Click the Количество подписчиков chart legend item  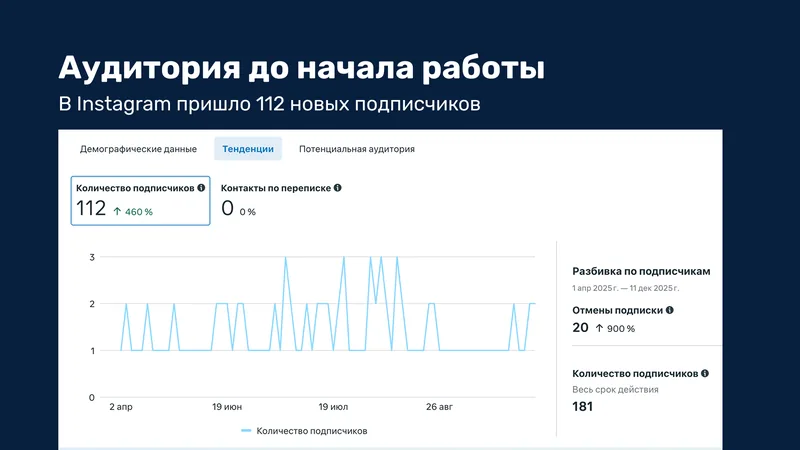click(x=304, y=431)
